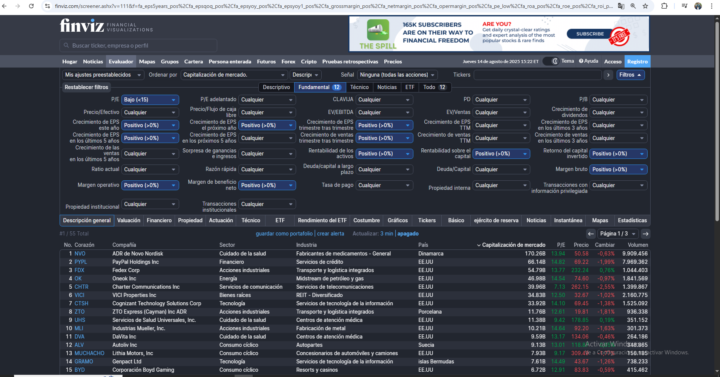Click Restablecer filtros button
Screen dimensions: 720x377
[x=86, y=87]
